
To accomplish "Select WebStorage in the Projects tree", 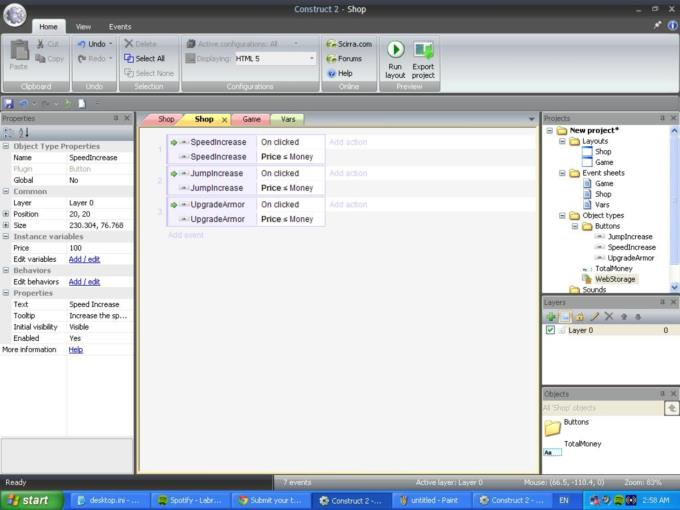I will point(615,279).
